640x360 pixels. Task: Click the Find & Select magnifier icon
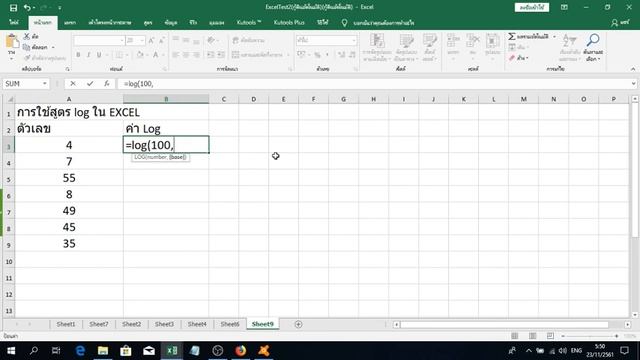click(x=593, y=40)
